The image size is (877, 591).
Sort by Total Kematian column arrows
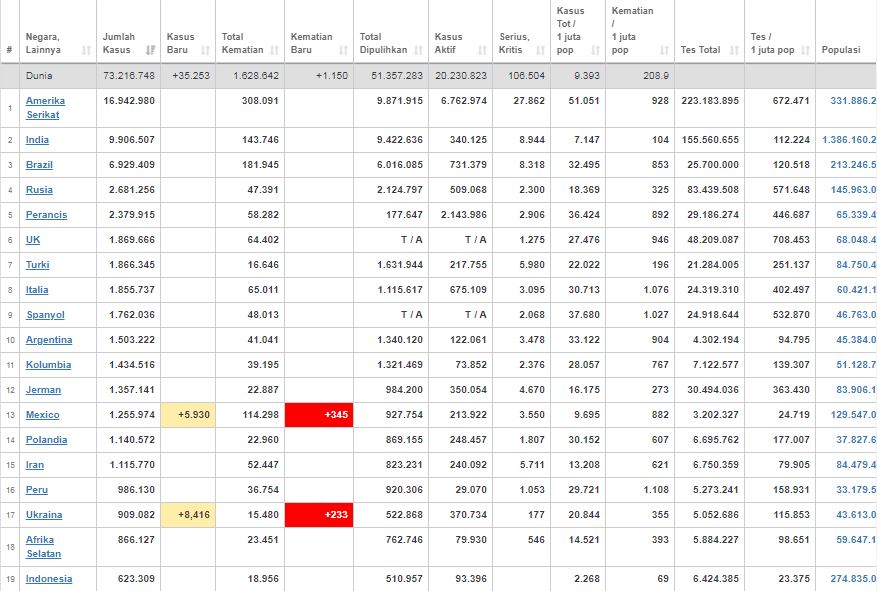click(275, 50)
